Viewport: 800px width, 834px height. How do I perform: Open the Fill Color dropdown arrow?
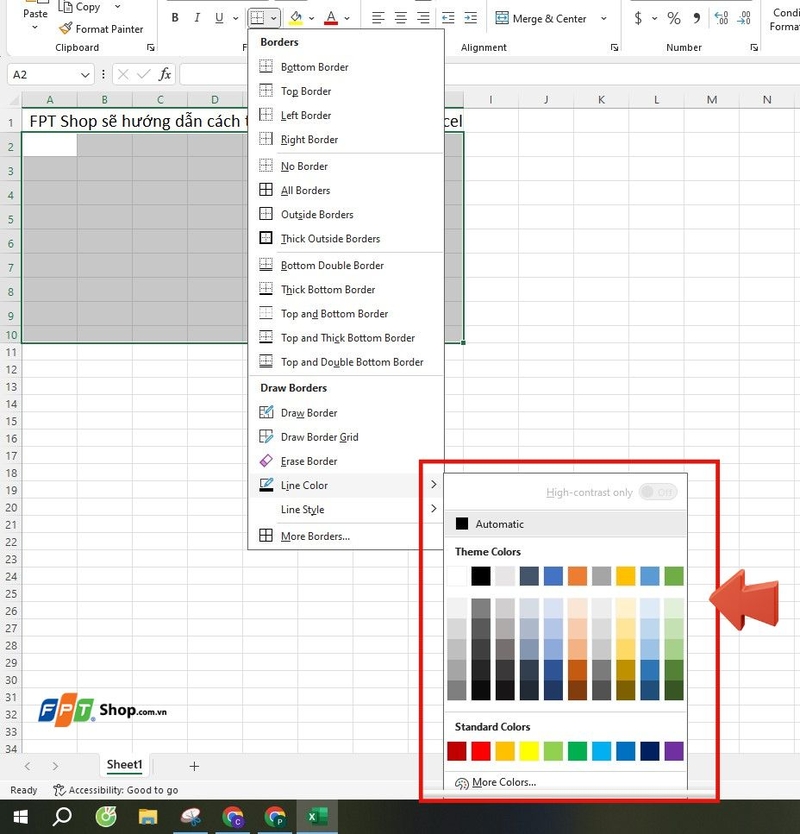tap(310, 18)
